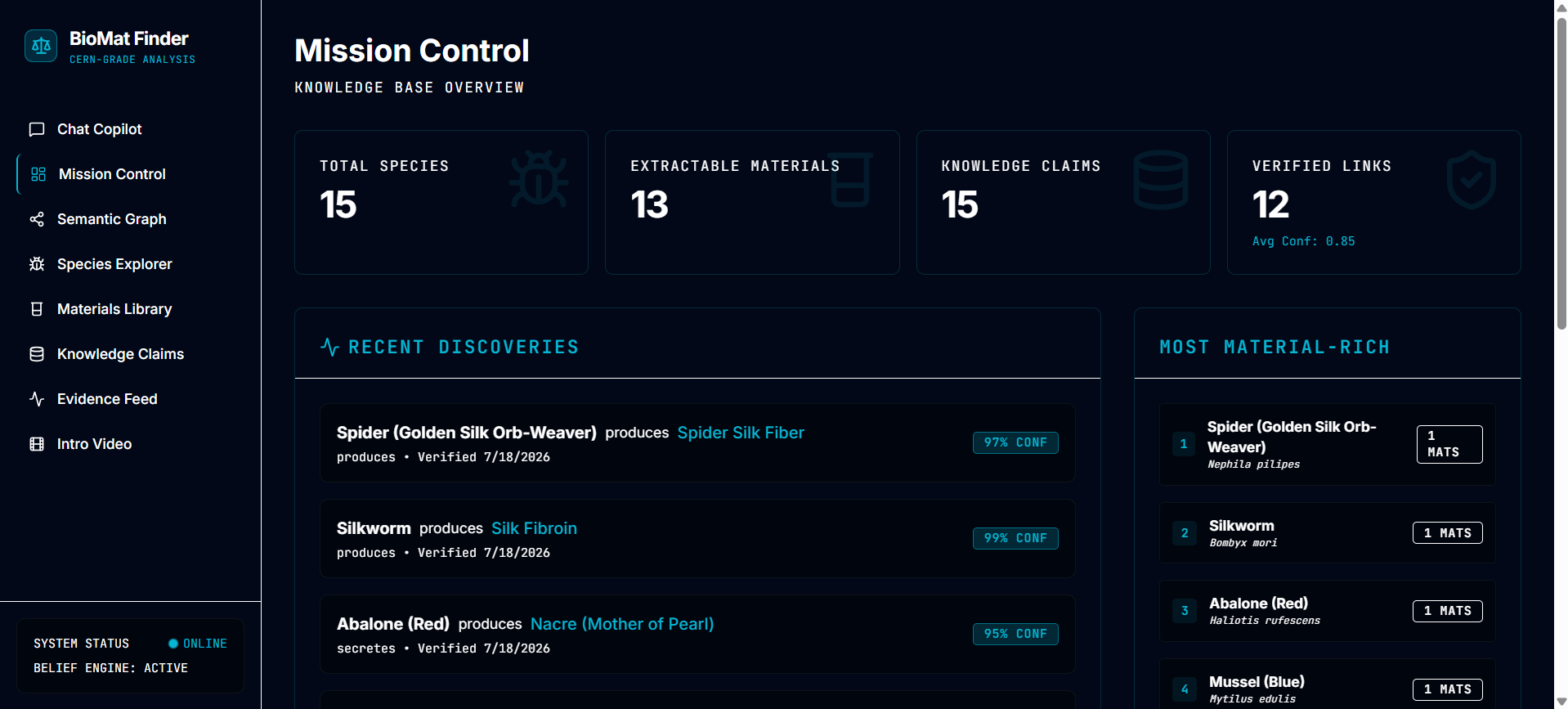Click the Semantic Graph share-nodes icon
This screenshot has width=1568, height=709.
coord(37,219)
